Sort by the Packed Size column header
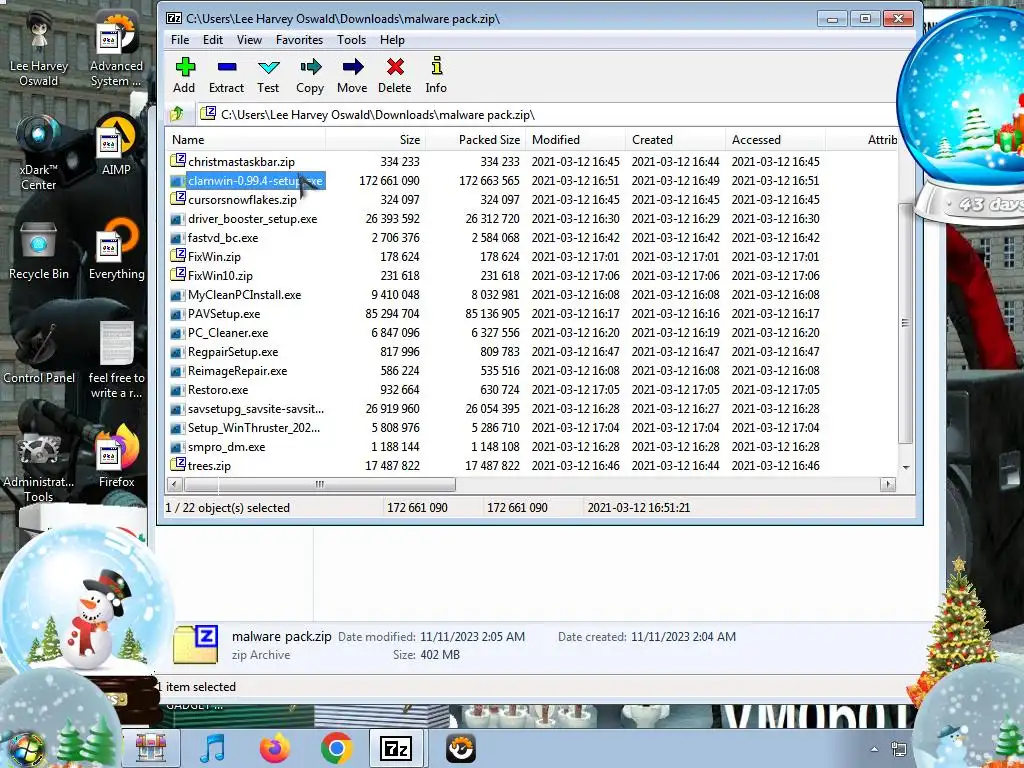Image resolution: width=1024 pixels, height=768 pixels. tap(475, 140)
